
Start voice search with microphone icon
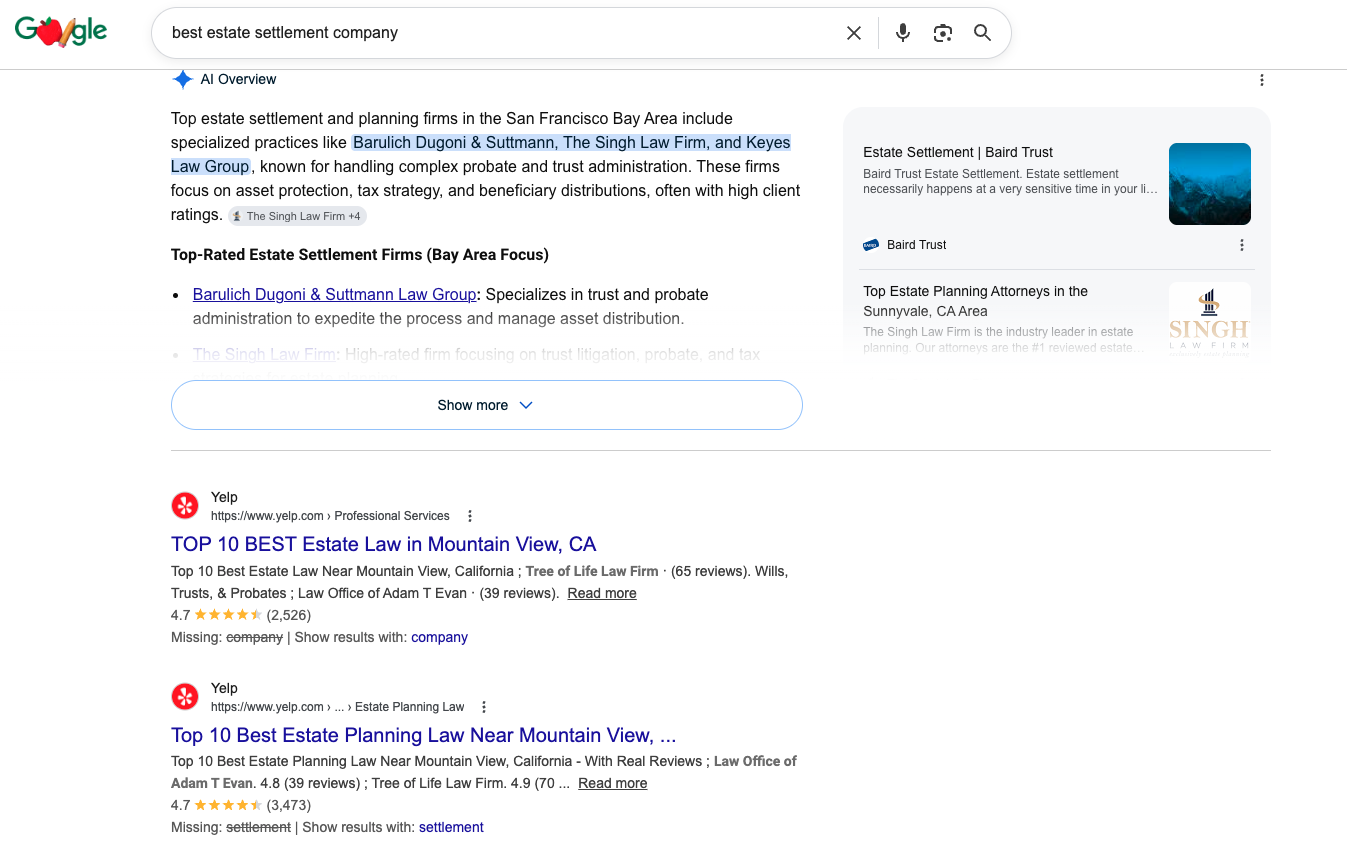903,33
